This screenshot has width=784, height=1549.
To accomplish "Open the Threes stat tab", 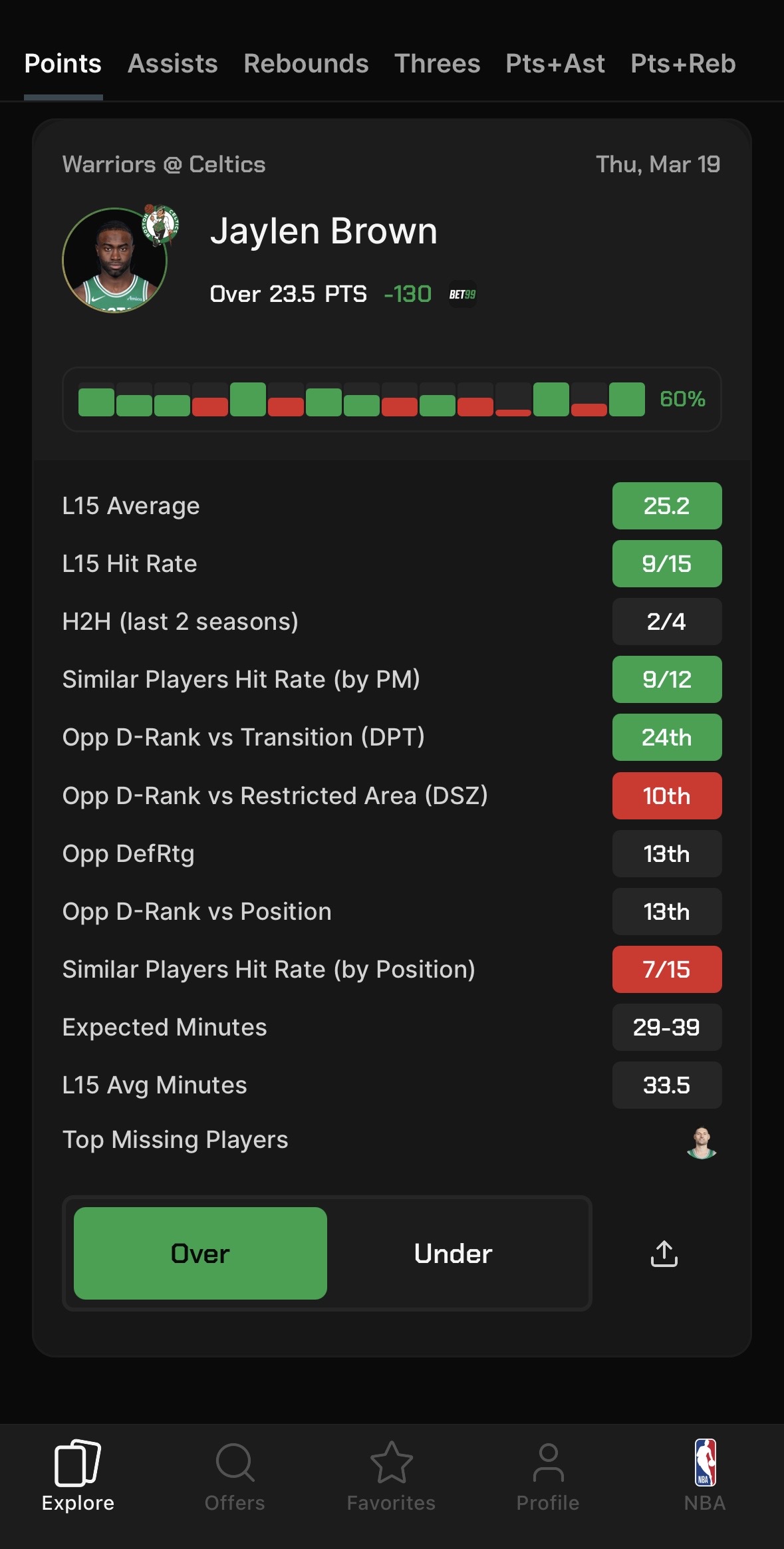I will tap(437, 64).
